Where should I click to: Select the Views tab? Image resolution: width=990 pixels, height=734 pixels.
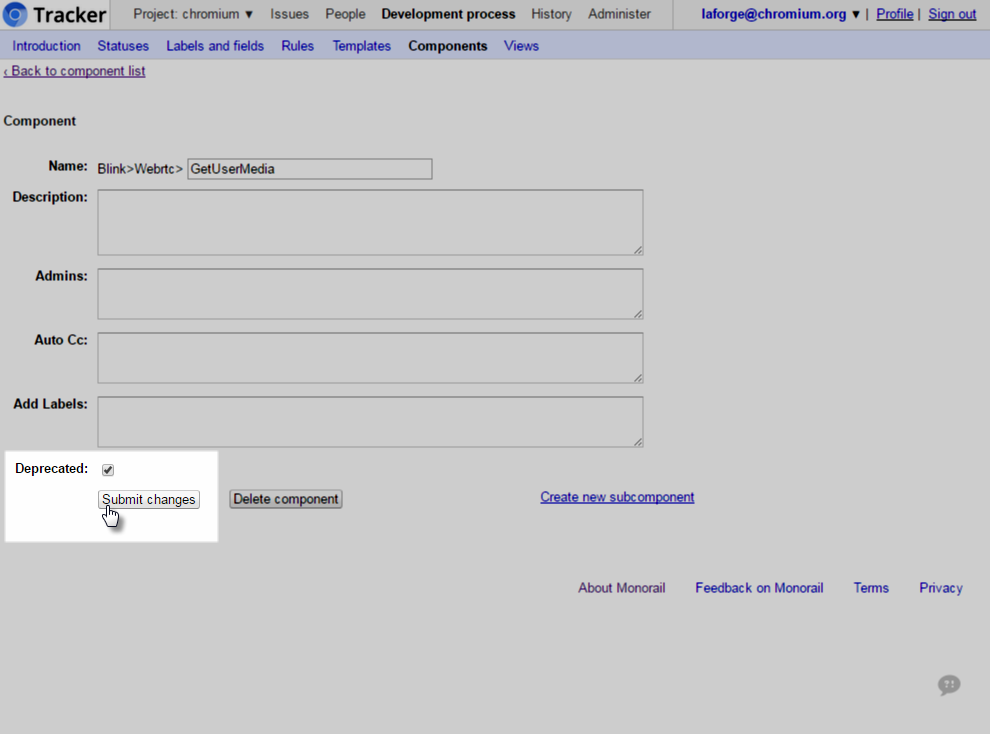pos(521,46)
